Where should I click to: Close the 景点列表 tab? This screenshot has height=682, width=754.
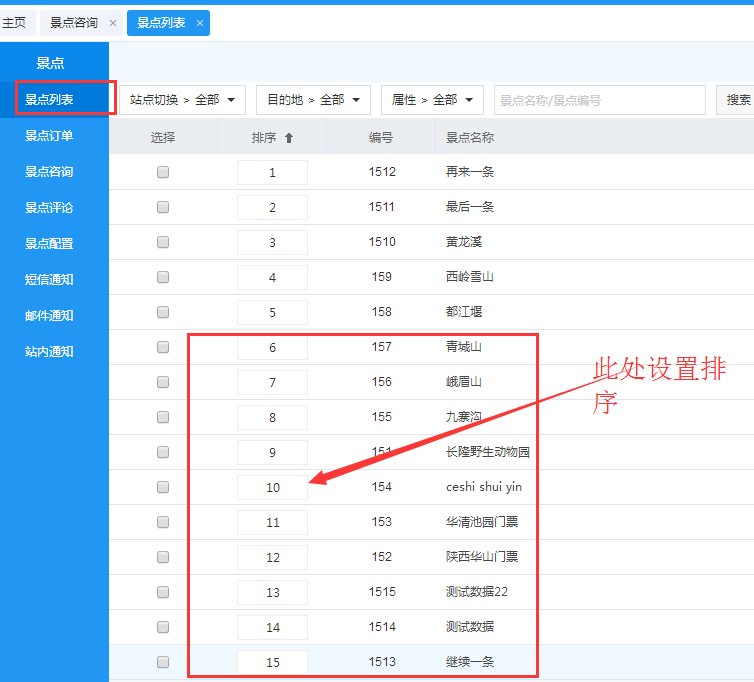coord(200,23)
